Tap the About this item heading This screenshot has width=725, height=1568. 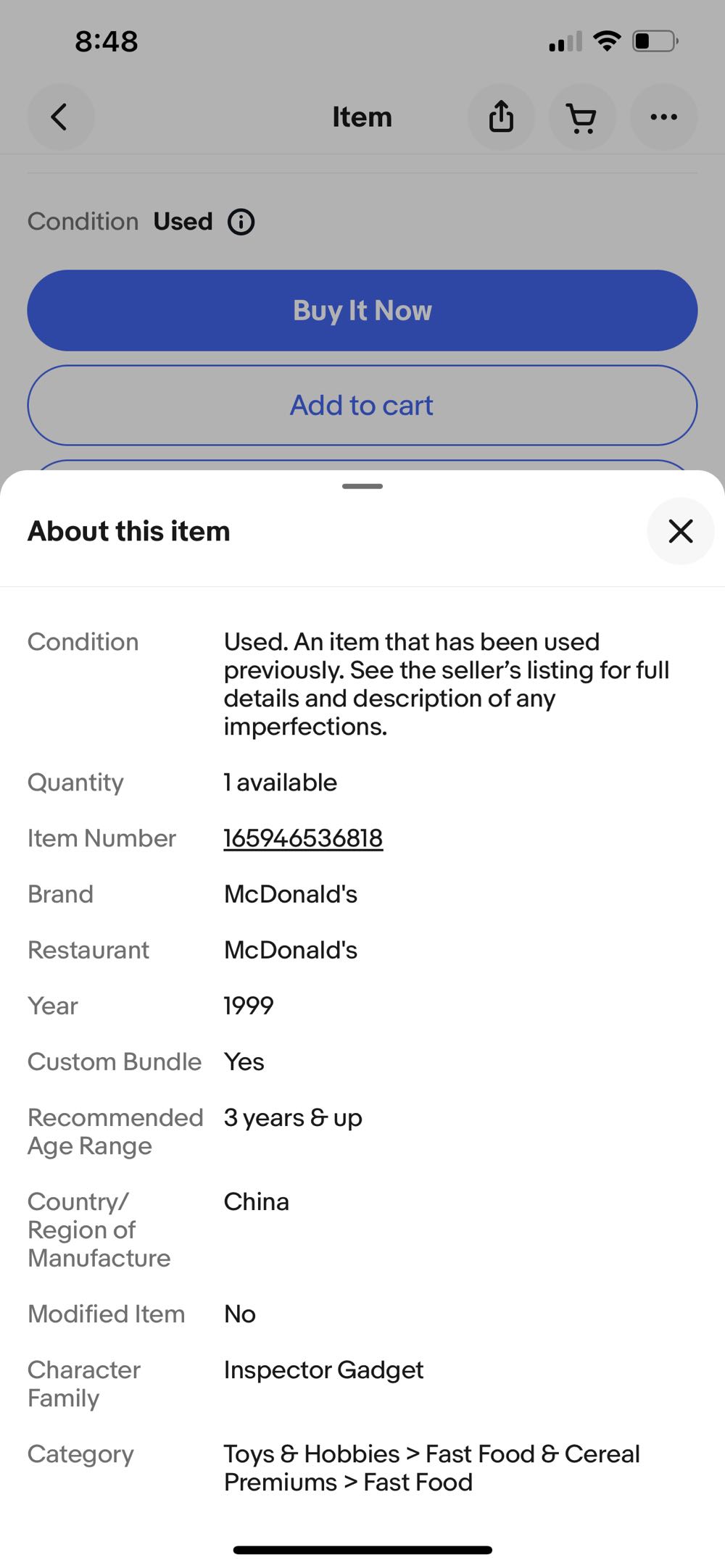(129, 531)
